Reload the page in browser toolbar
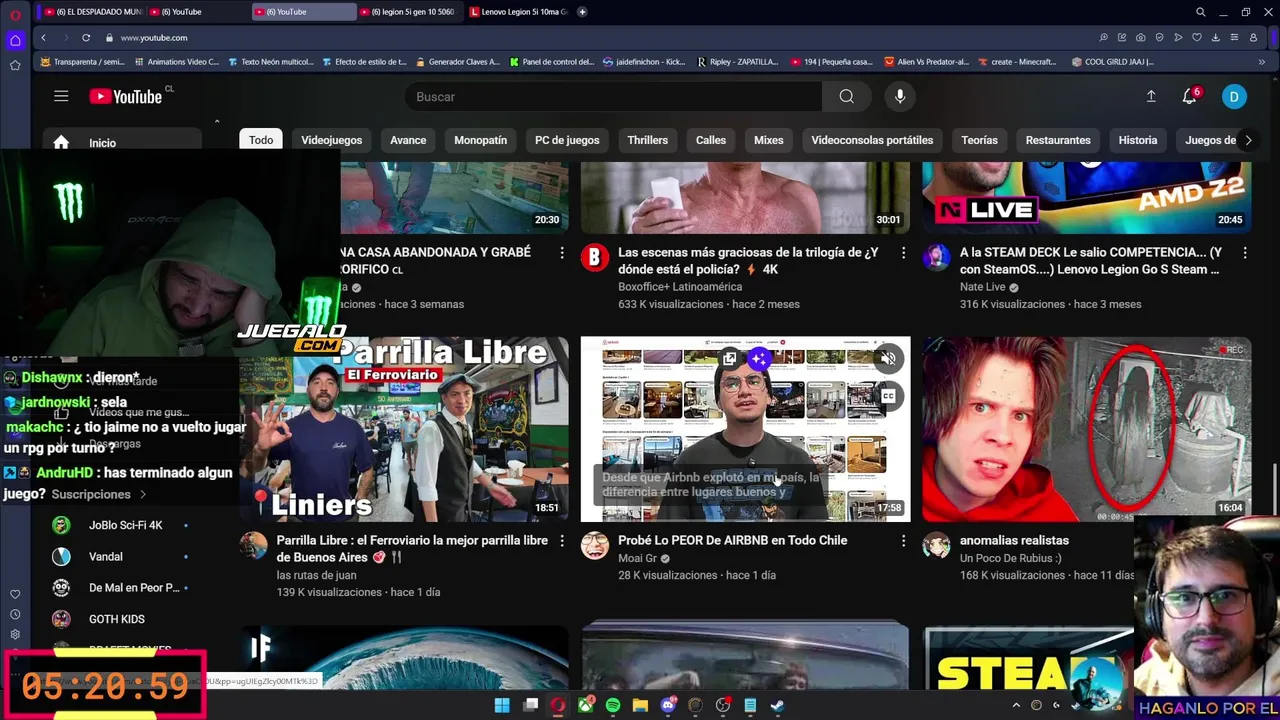Viewport: 1280px width, 720px height. tap(86, 37)
